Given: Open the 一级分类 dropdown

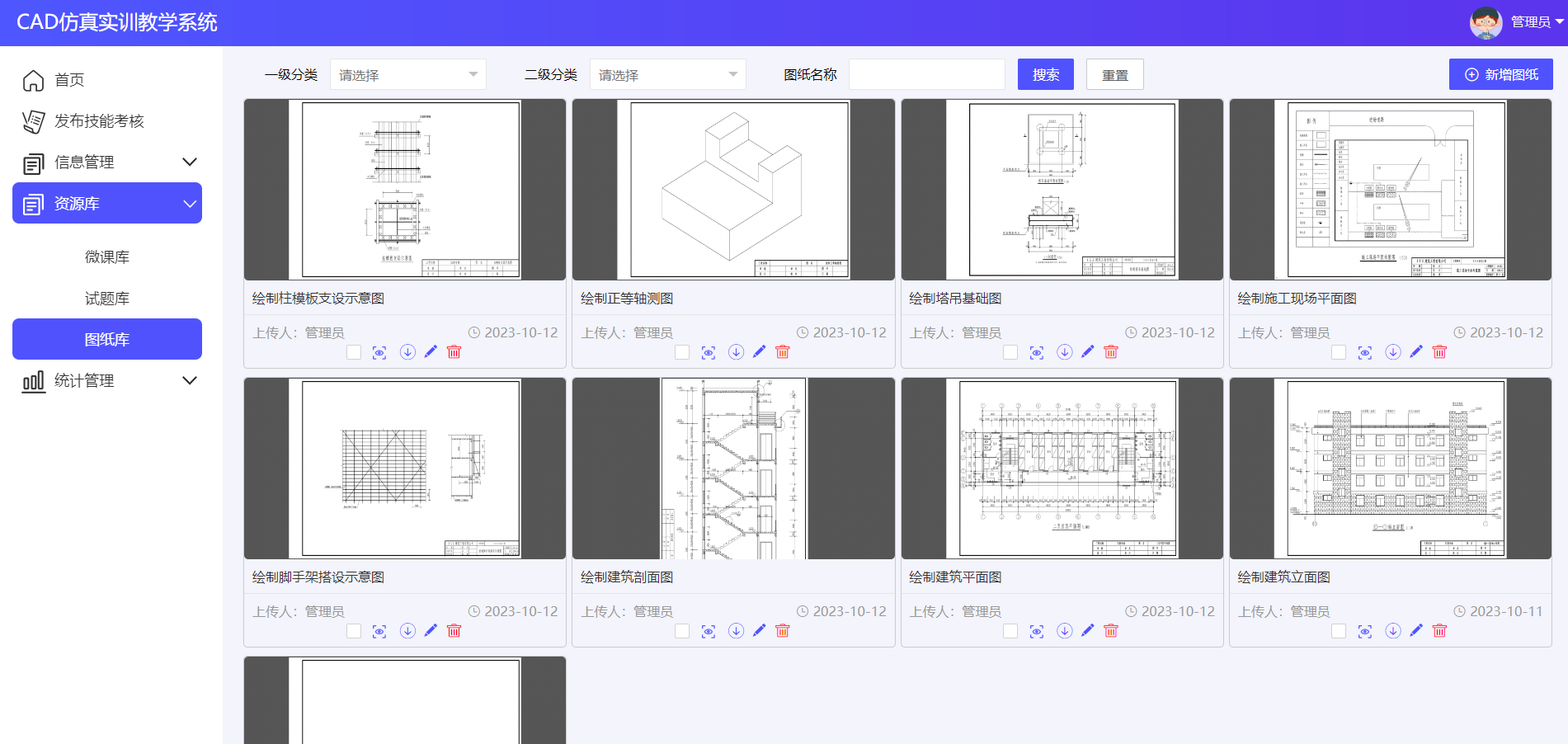Looking at the screenshot, I should click(x=408, y=74).
